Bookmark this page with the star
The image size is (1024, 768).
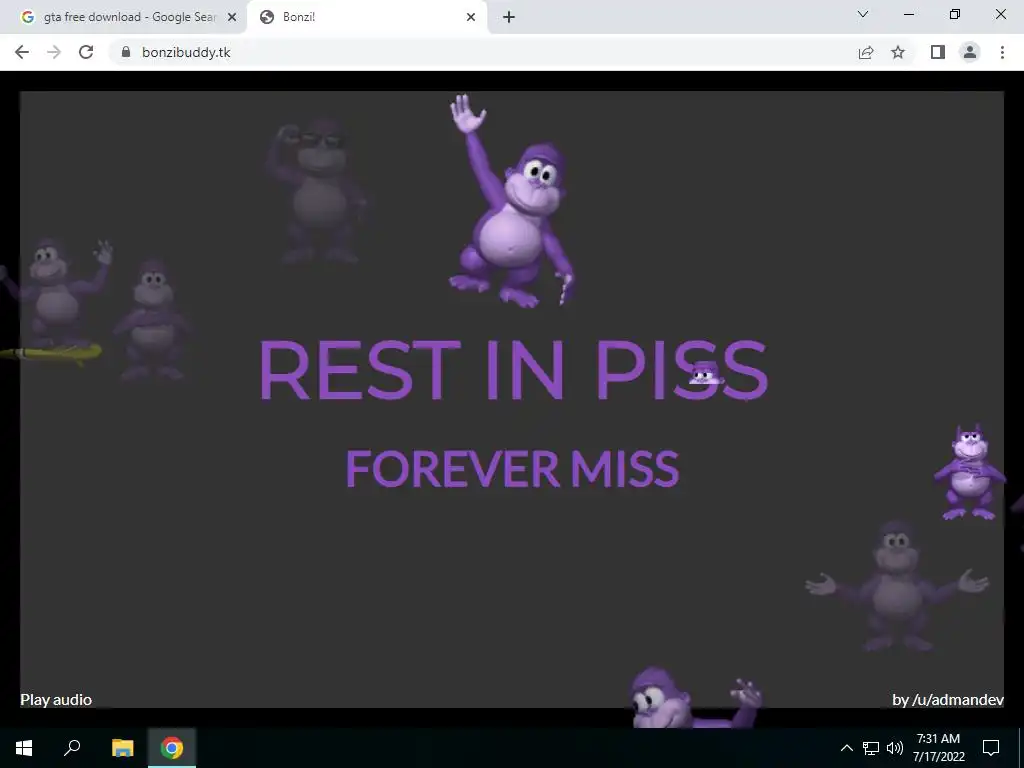[x=898, y=52]
